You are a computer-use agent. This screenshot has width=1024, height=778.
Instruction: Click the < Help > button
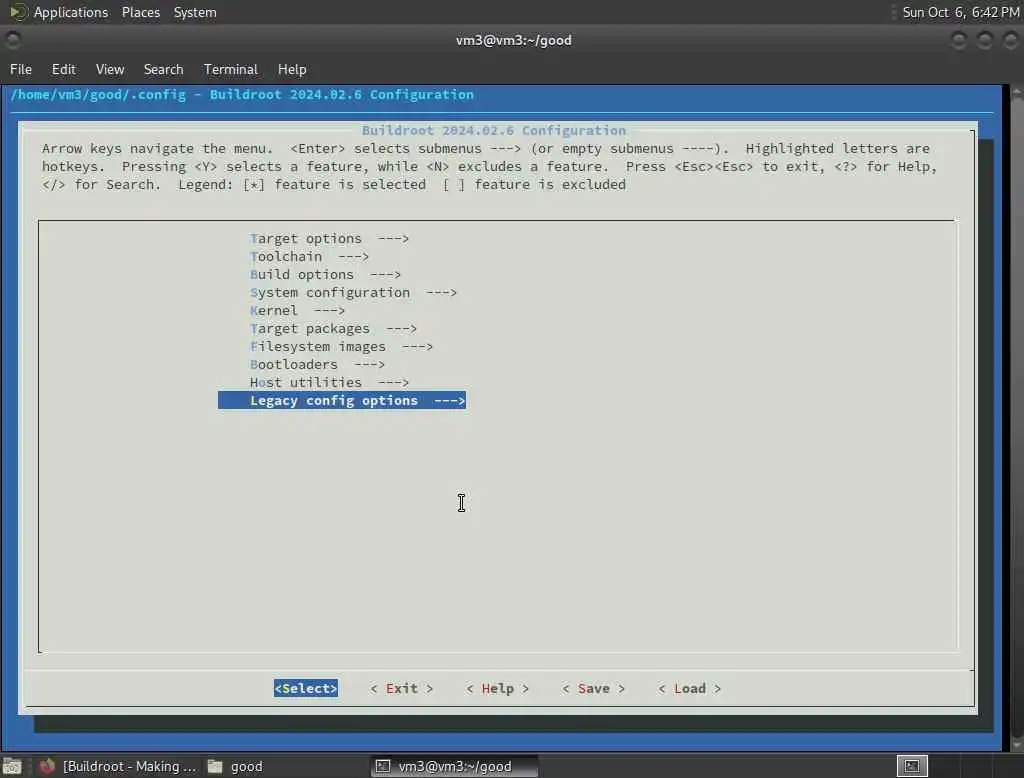pyautogui.click(x=498, y=689)
